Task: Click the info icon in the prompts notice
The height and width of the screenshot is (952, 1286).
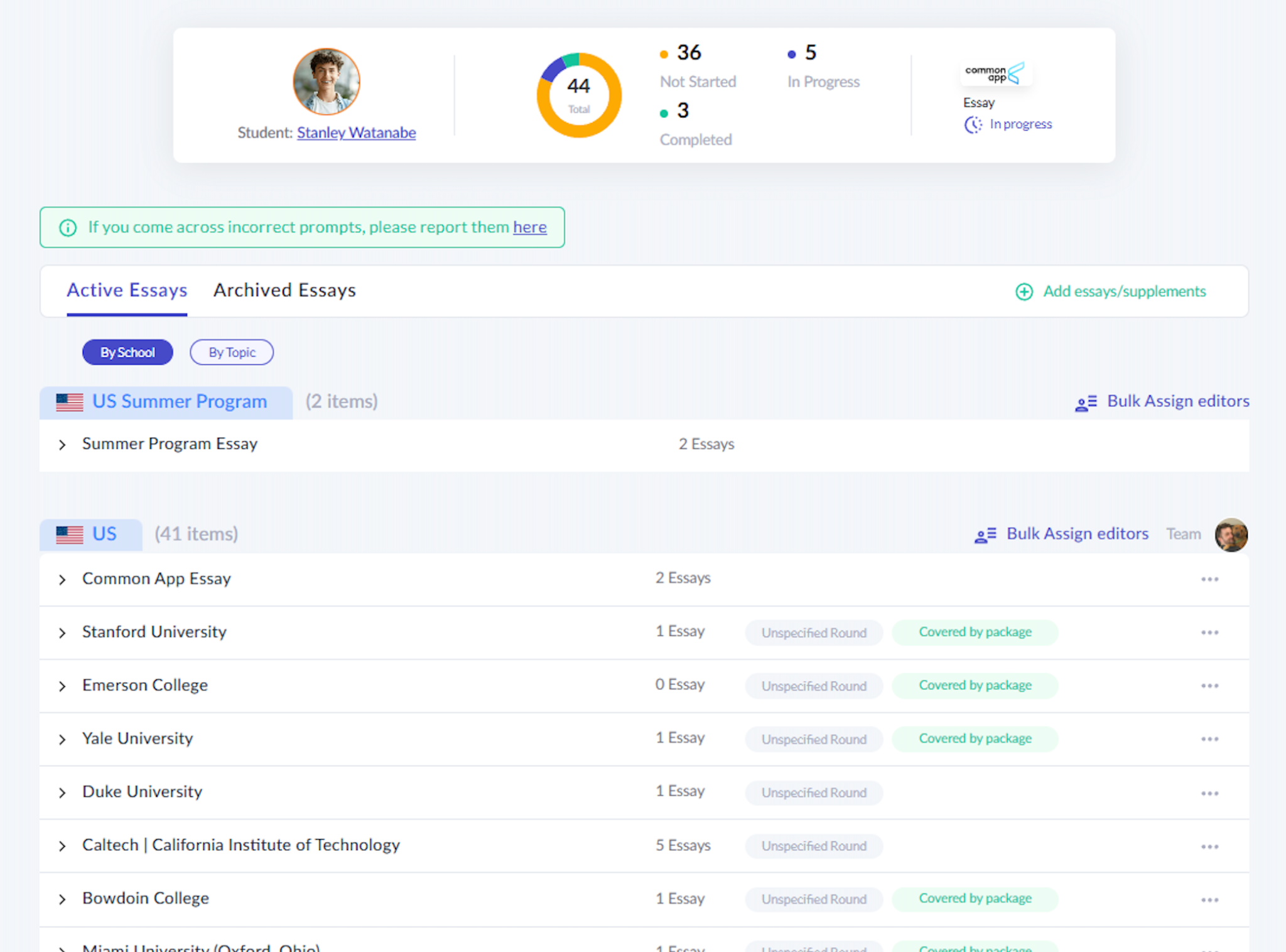Action: coord(68,227)
